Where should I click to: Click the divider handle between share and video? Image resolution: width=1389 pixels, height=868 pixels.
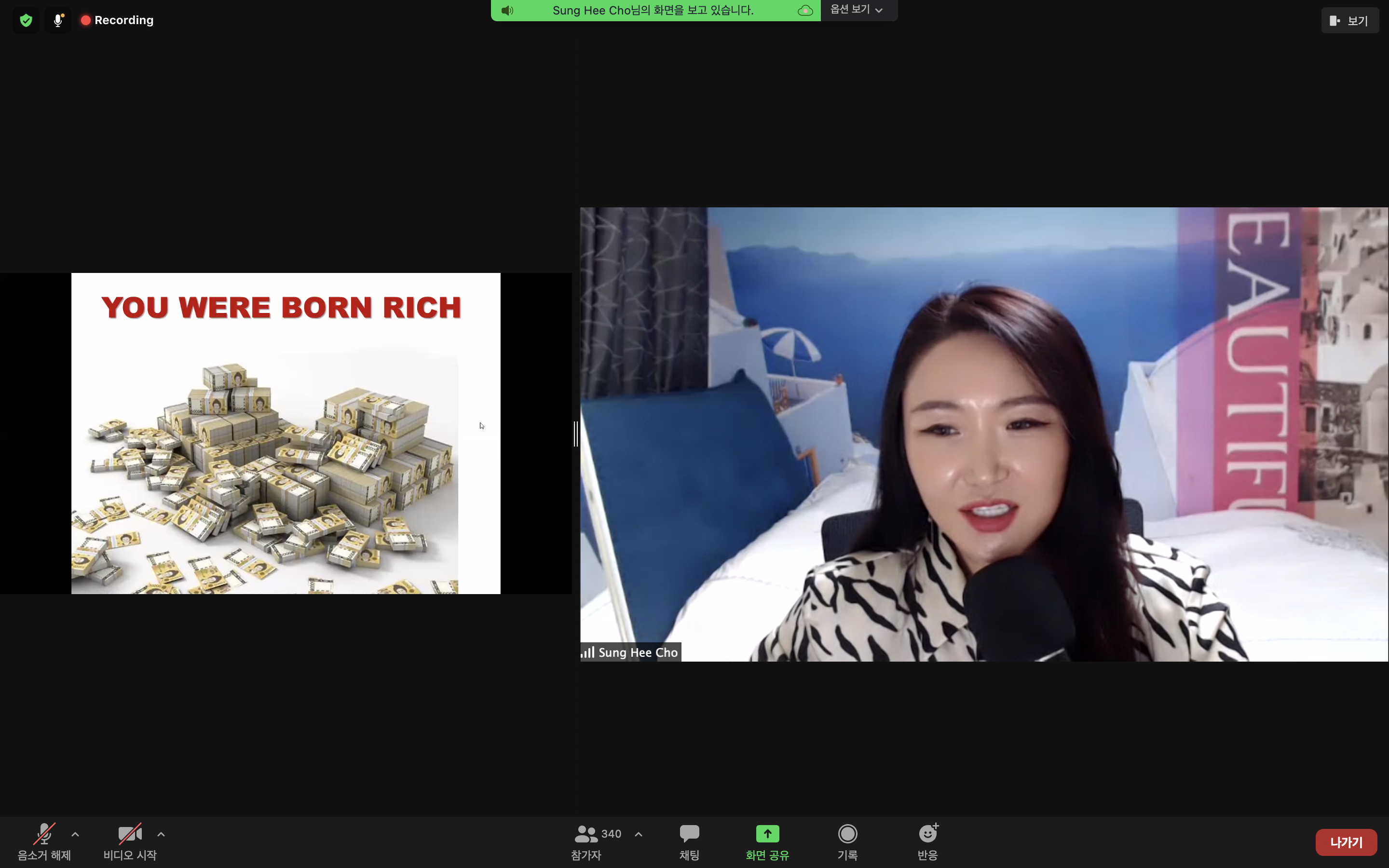tap(576, 434)
